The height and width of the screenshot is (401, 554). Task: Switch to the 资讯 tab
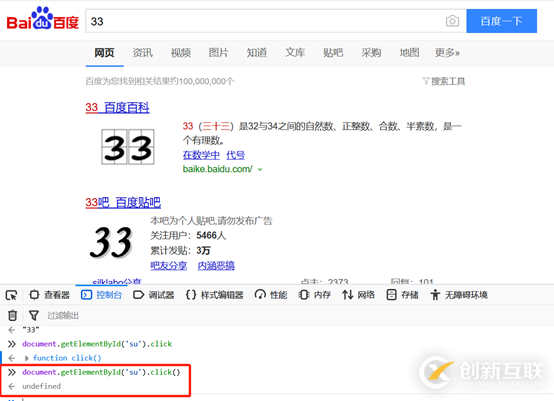click(x=142, y=53)
